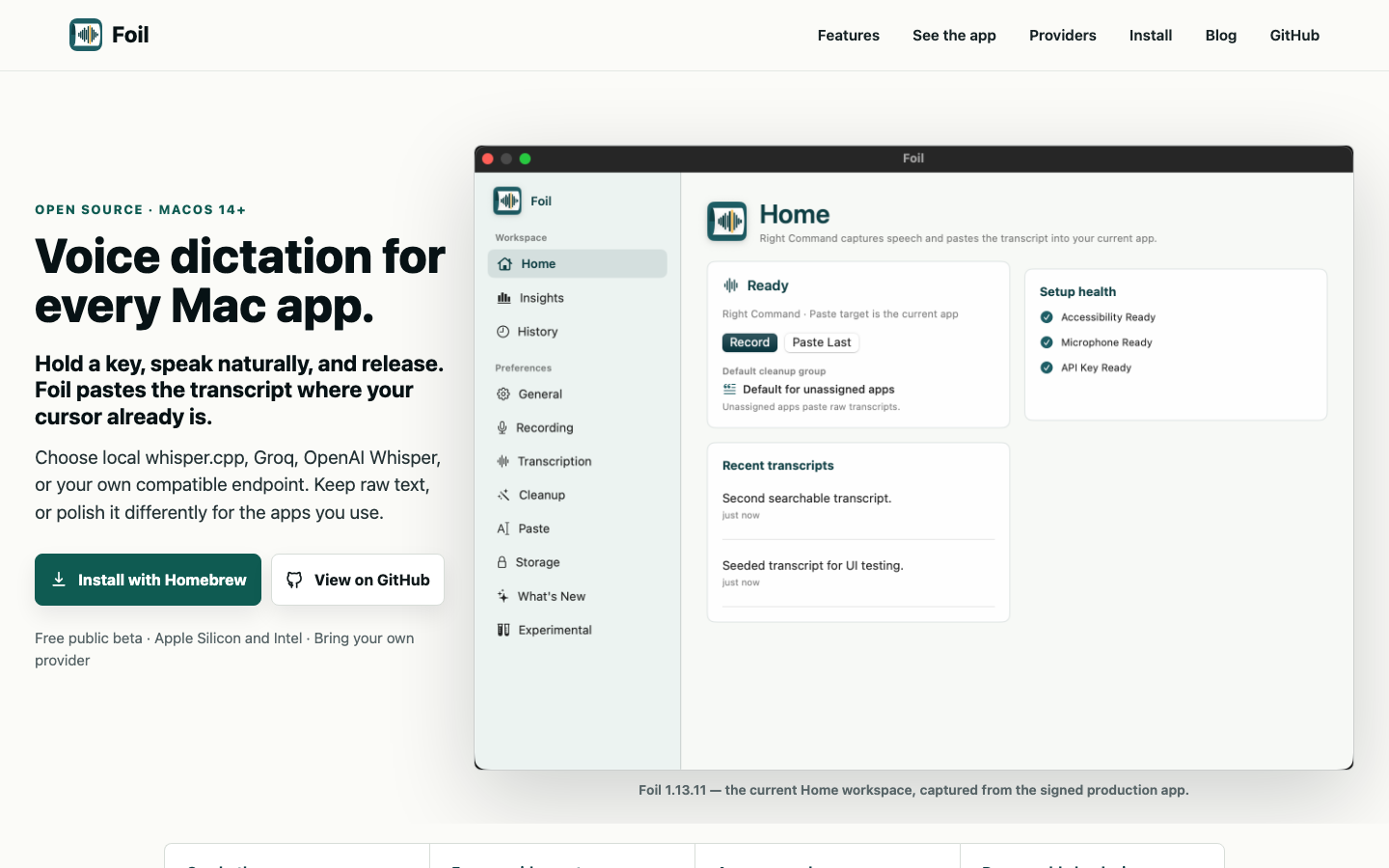Click 'Second searchable transcript.' entry
Image resolution: width=1389 pixels, height=868 pixels.
point(806,499)
